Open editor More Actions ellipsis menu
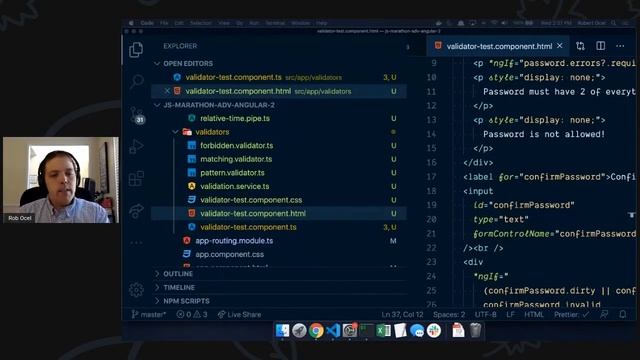The height and width of the screenshot is (360, 640). tap(620, 46)
